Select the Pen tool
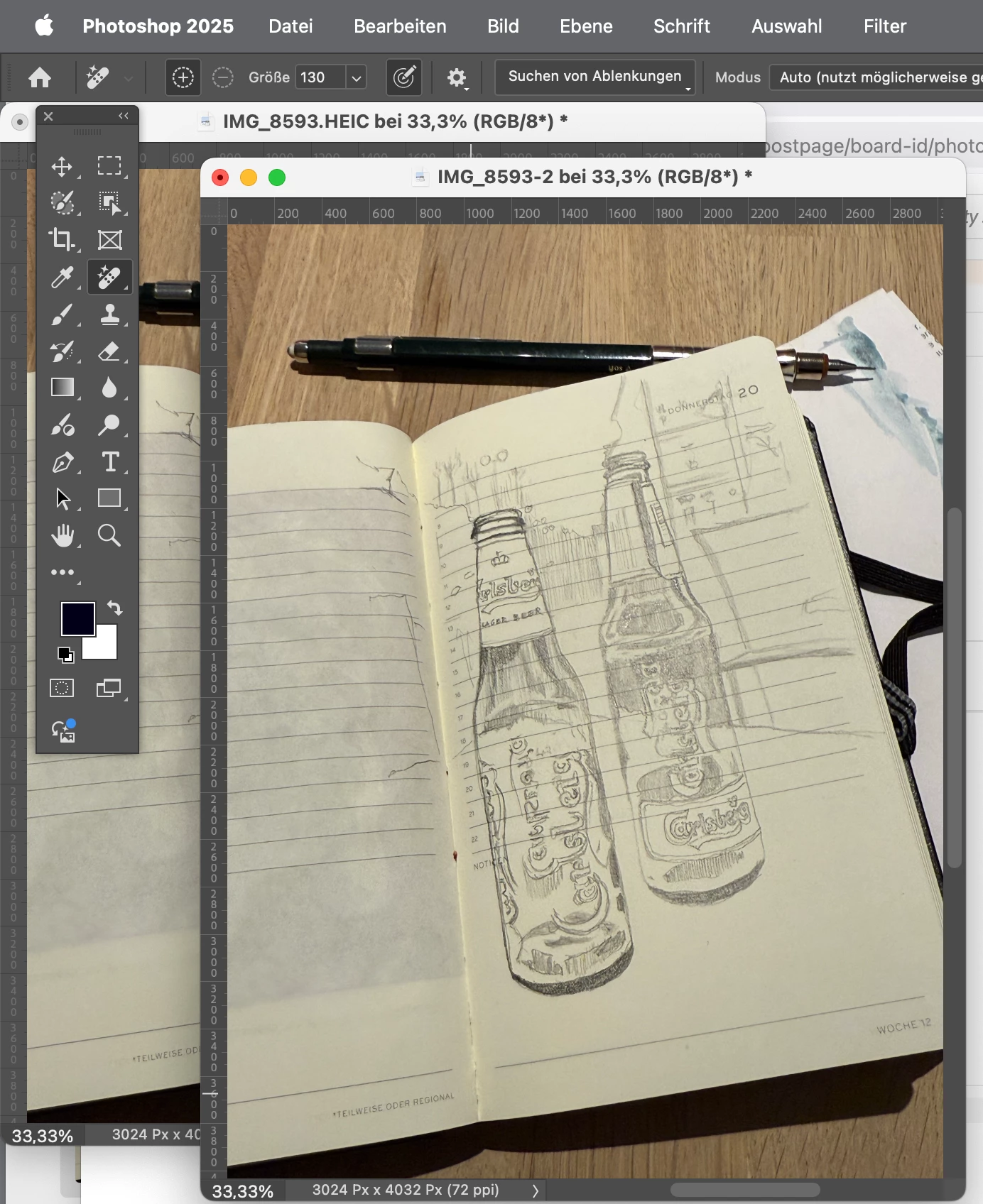 (x=62, y=462)
